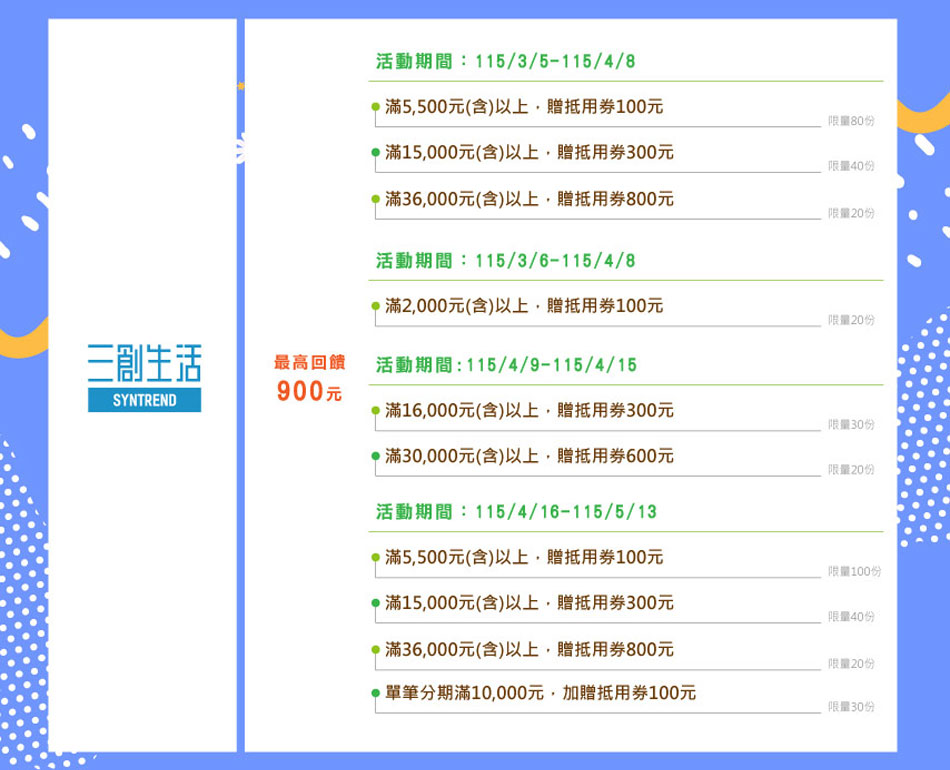
Task: Click green bullet before 單筆分期滿10,000元 offer
Action: pyautogui.click(x=375, y=694)
